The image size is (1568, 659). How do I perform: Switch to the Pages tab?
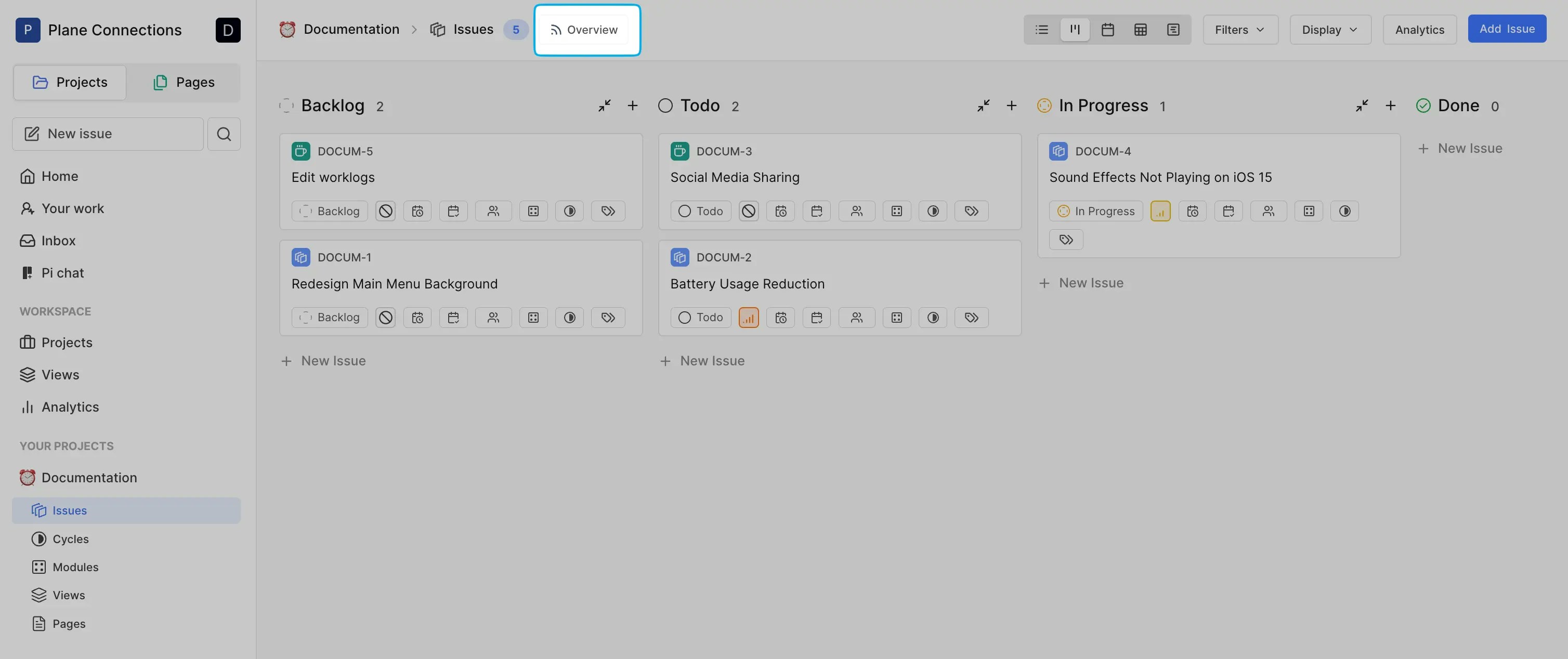[x=184, y=82]
